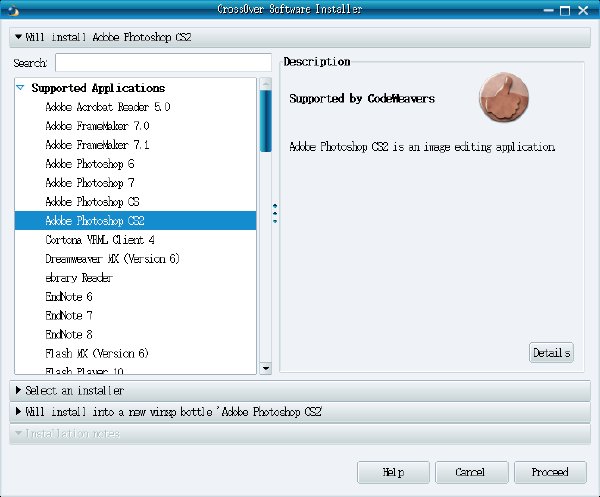This screenshot has height=497, width=600.
Task: Click the Photoshop CS2 description text
Action: (422, 147)
